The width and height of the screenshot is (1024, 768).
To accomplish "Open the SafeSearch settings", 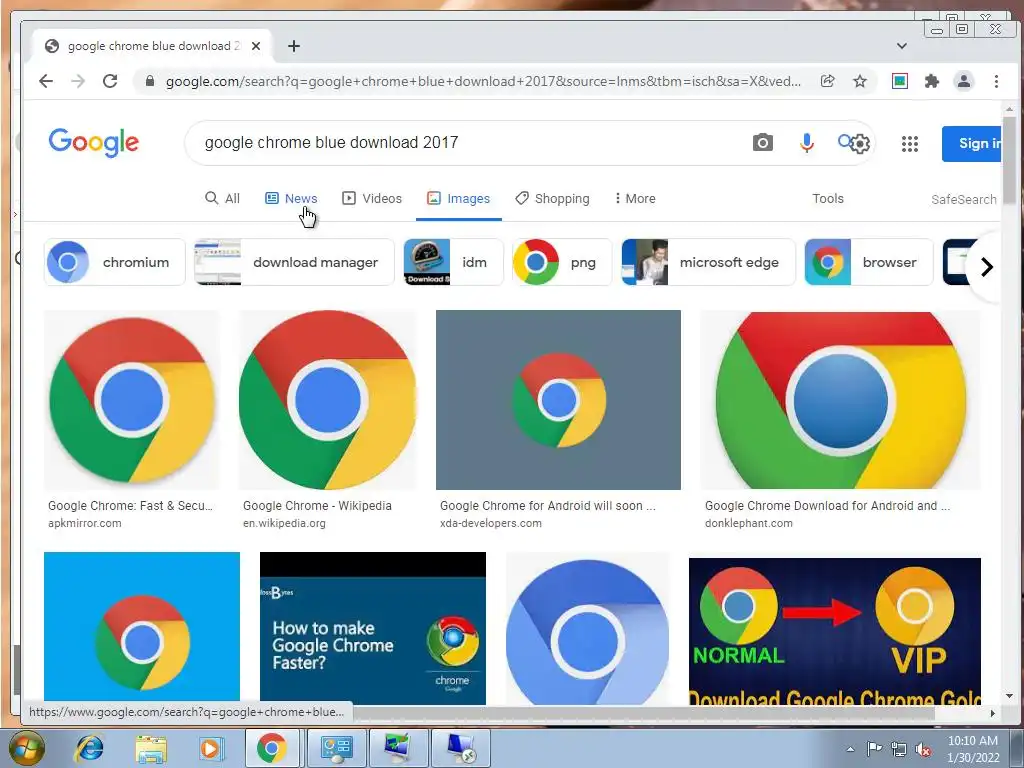I will click(x=963, y=199).
